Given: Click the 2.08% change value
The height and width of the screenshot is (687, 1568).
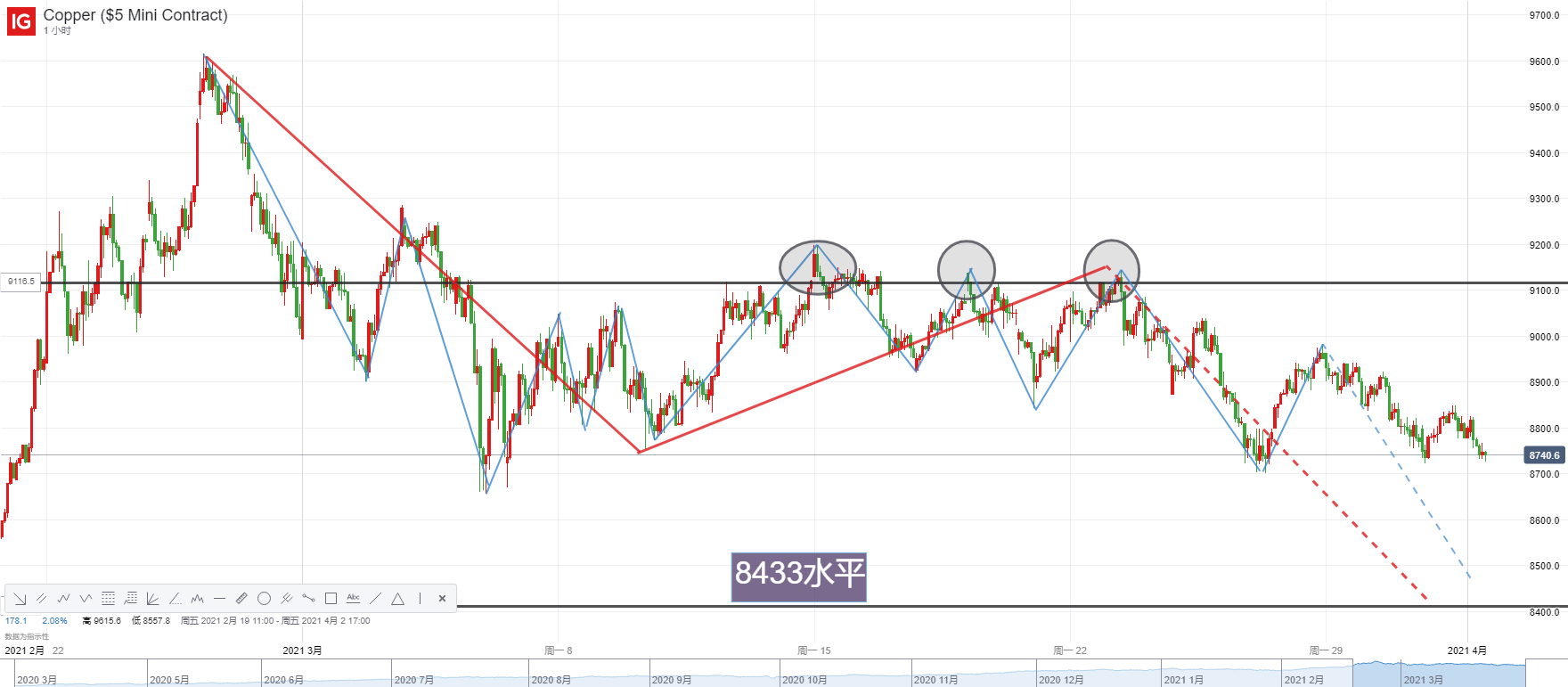Looking at the screenshot, I should pyautogui.click(x=54, y=621).
